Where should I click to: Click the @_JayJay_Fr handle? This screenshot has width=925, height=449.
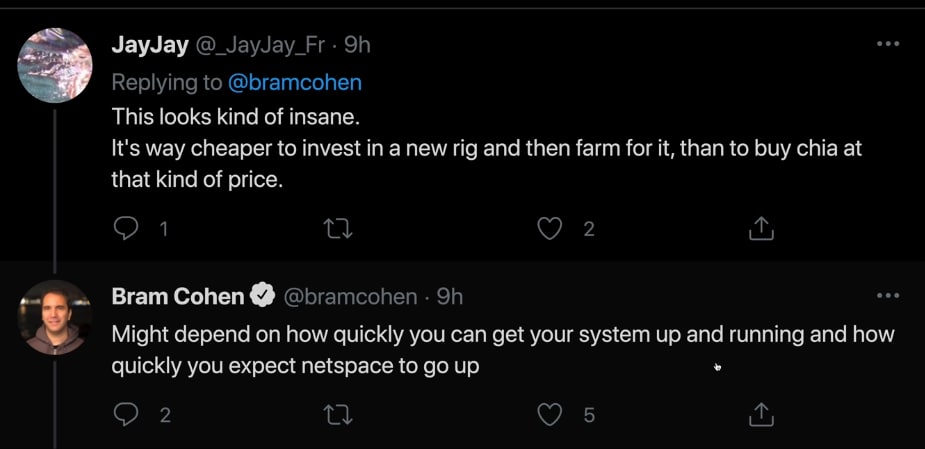(260, 45)
